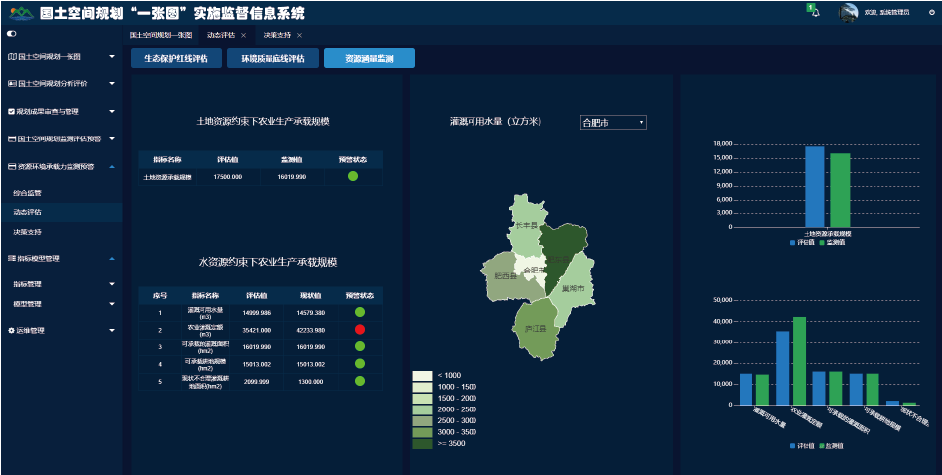Toggle the sidebar collapse switch
This screenshot has width=942, height=475.
coord(12,35)
